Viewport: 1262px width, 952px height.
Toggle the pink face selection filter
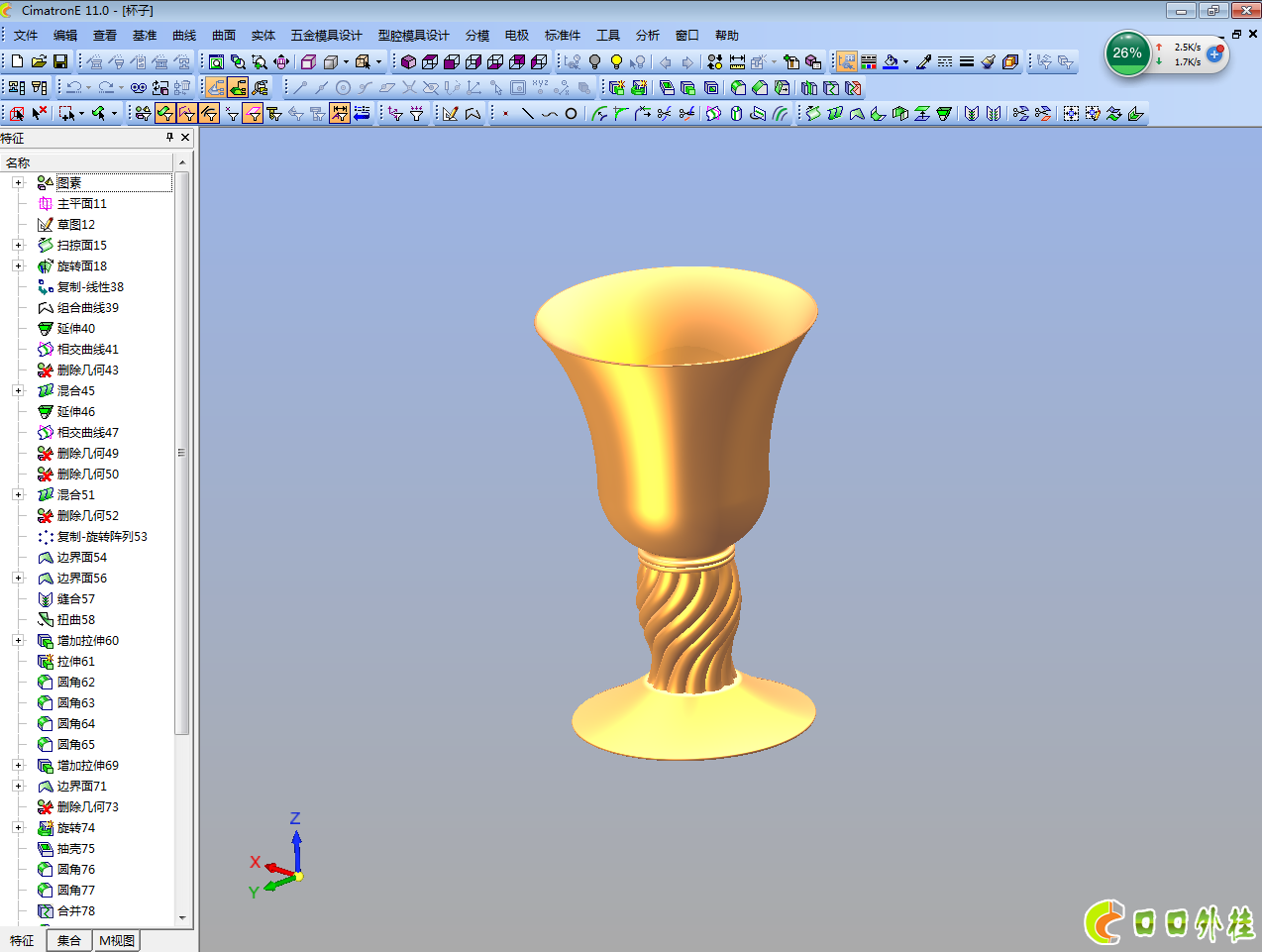coord(253,114)
